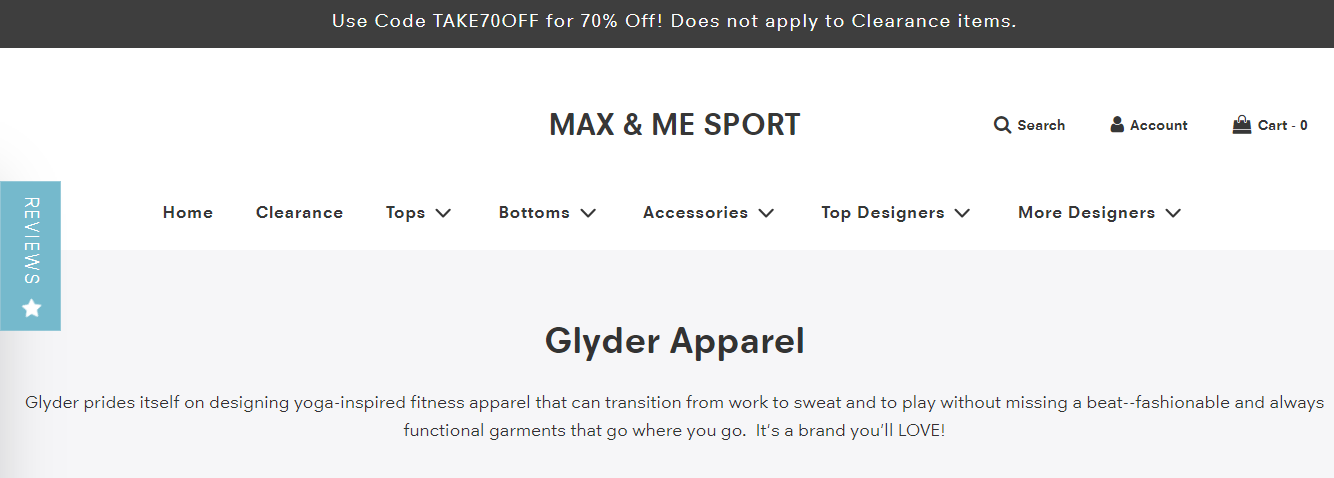1334x478 pixels.
Task: Click the magnifying glass search icon
Action: (1002, 125)
